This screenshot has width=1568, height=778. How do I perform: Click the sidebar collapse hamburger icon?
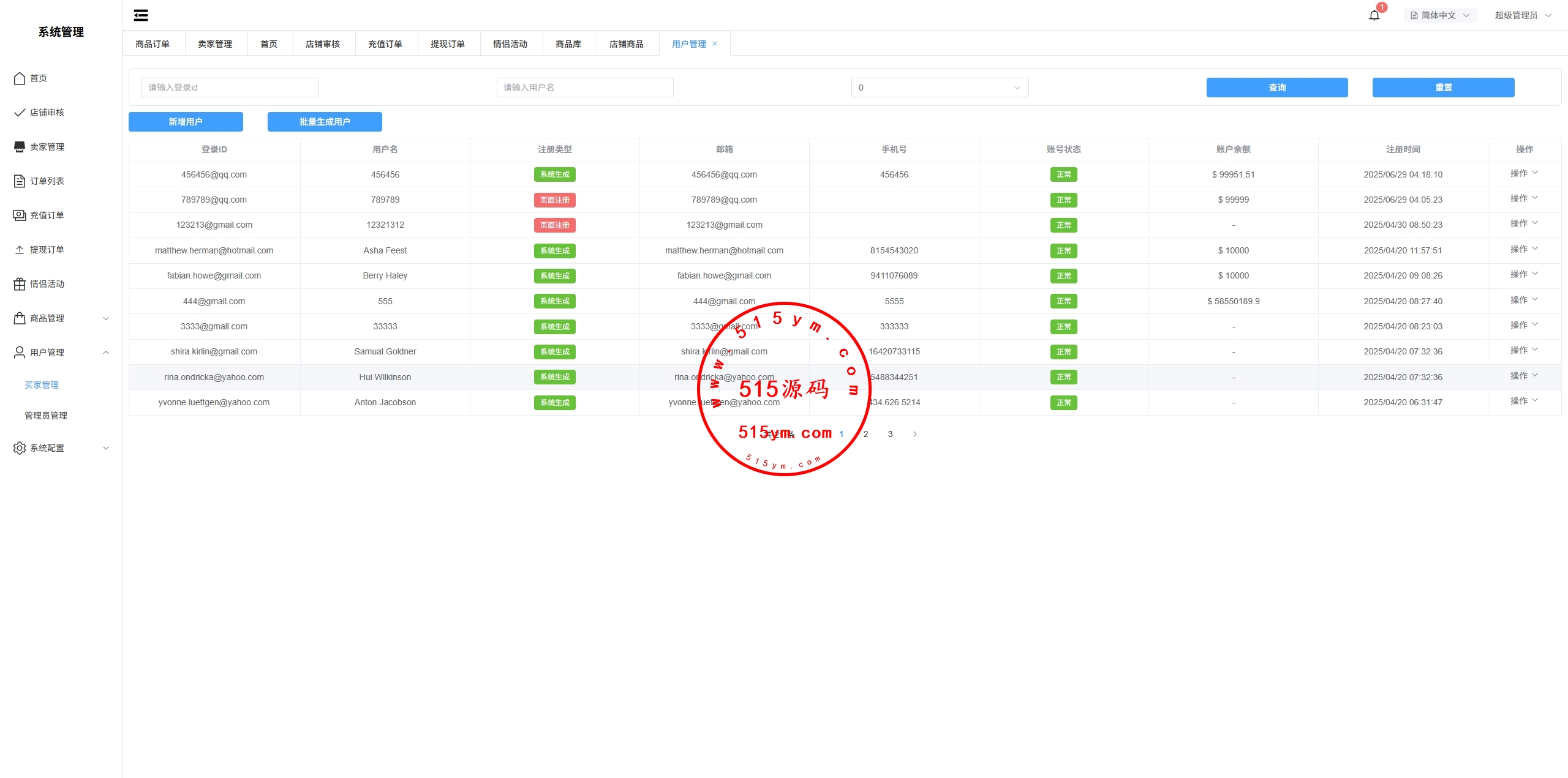[141, 15]
